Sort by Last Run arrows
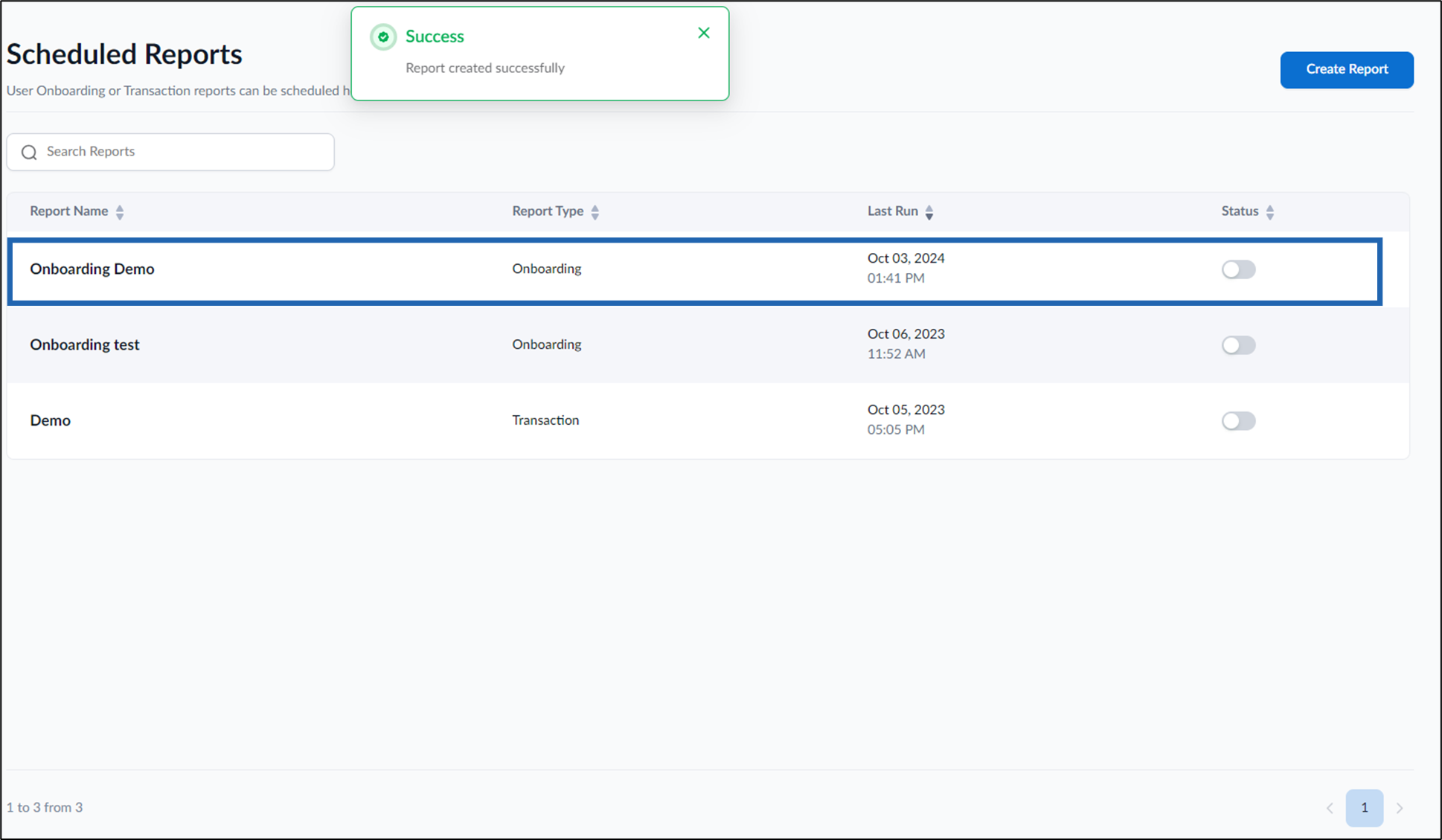This screenshot has height=840, width=1442. click(929, 212)
